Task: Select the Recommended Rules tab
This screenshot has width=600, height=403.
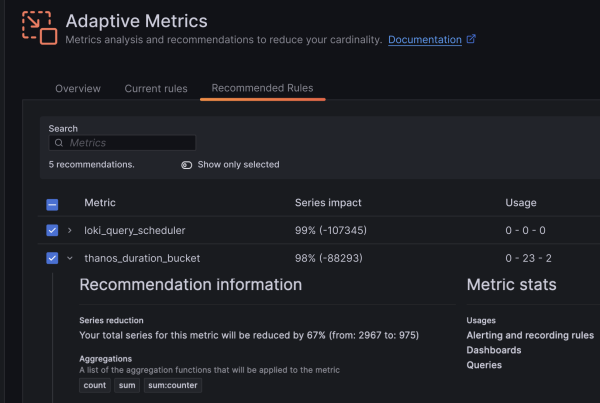Action: coord(262,89)
